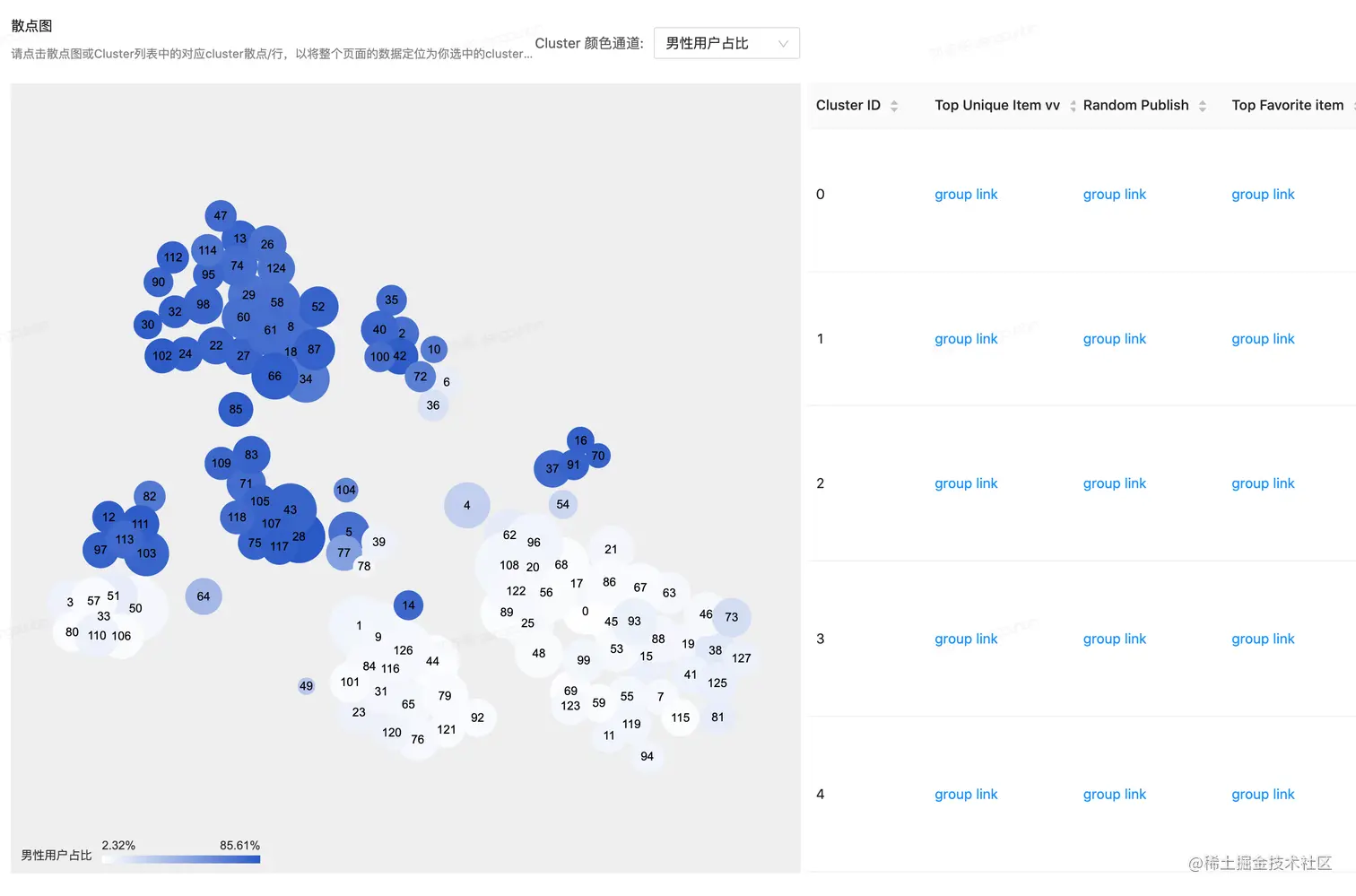Click scatter bubble labeled 127
The image size is (1356, 896).
click(x=741, y=658)
